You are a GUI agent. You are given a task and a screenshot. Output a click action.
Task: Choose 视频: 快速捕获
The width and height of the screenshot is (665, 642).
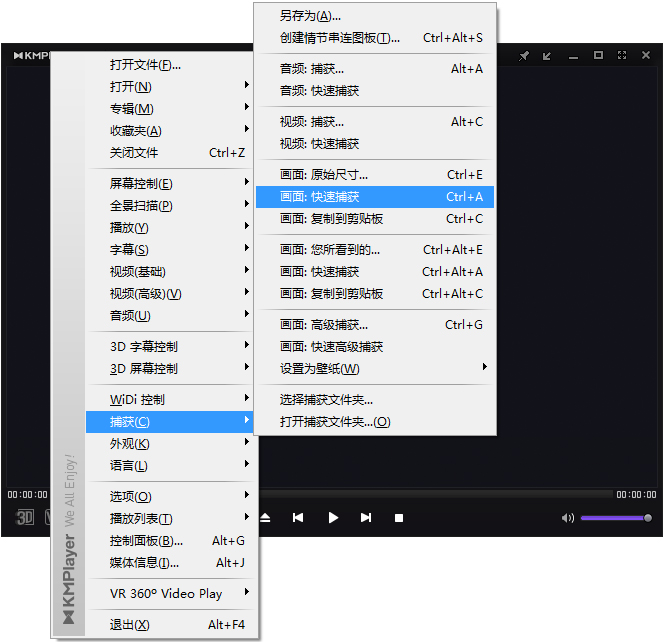[x=375, y=144]
